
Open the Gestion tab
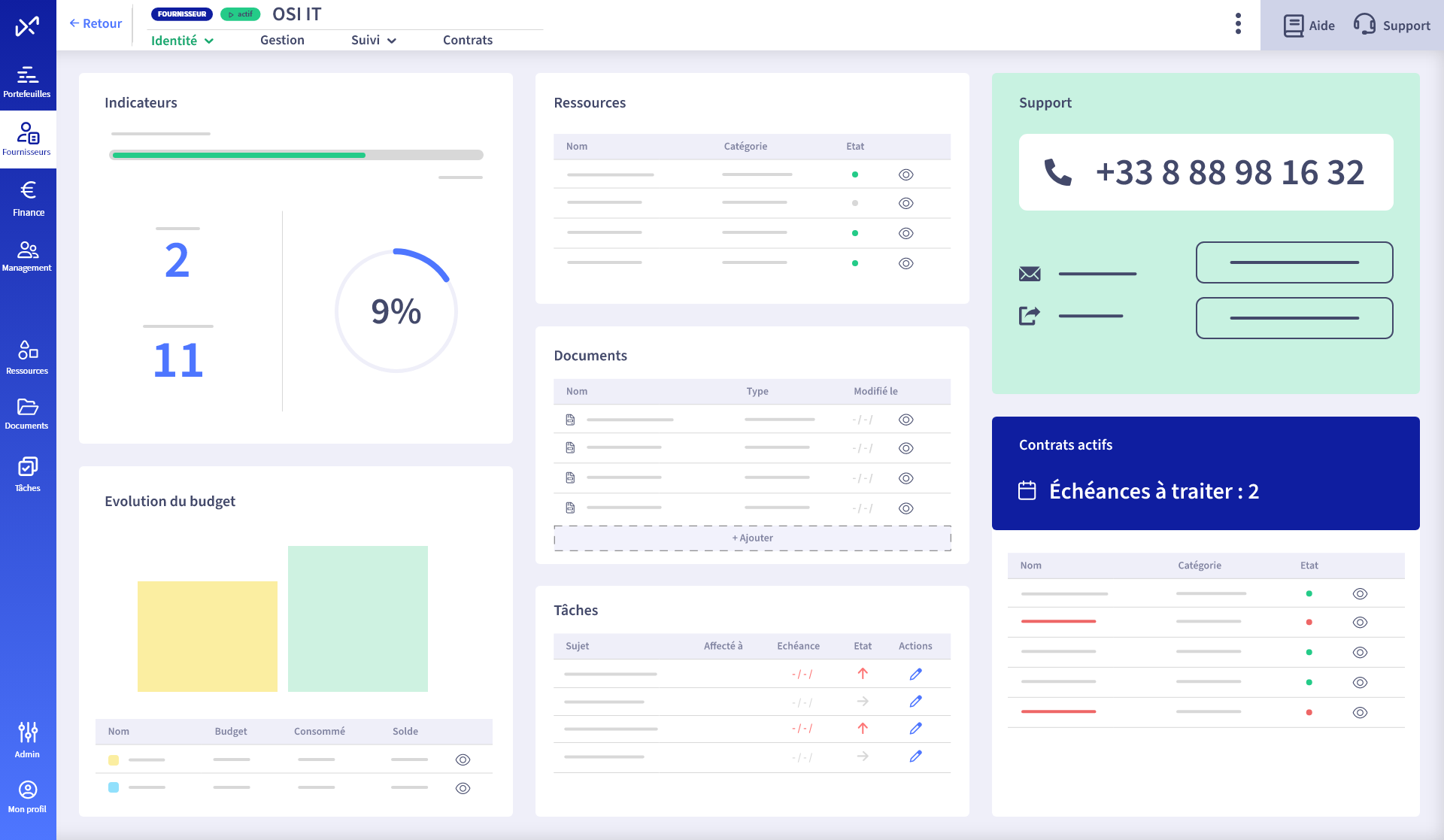point(282,41)
